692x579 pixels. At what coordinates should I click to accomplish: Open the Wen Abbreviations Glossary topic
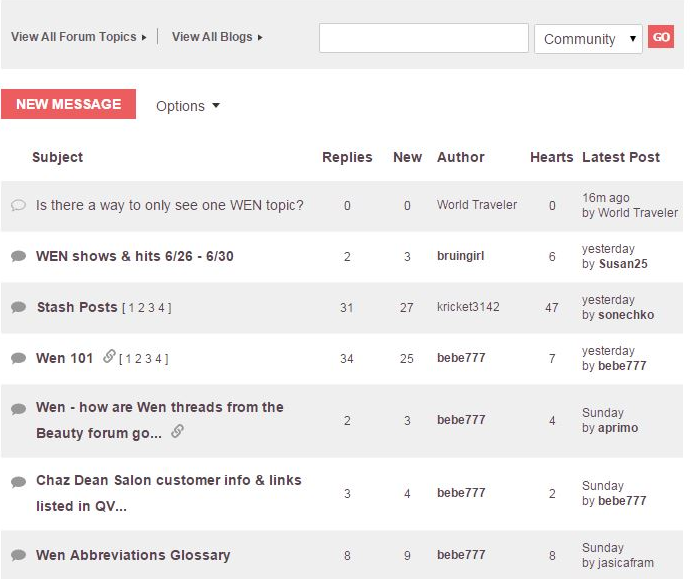click(133, 555)
